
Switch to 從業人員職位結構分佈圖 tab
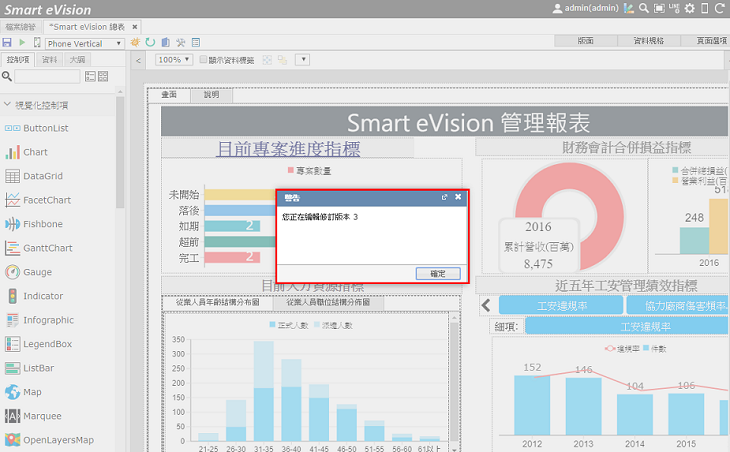(x=328, y=303)
